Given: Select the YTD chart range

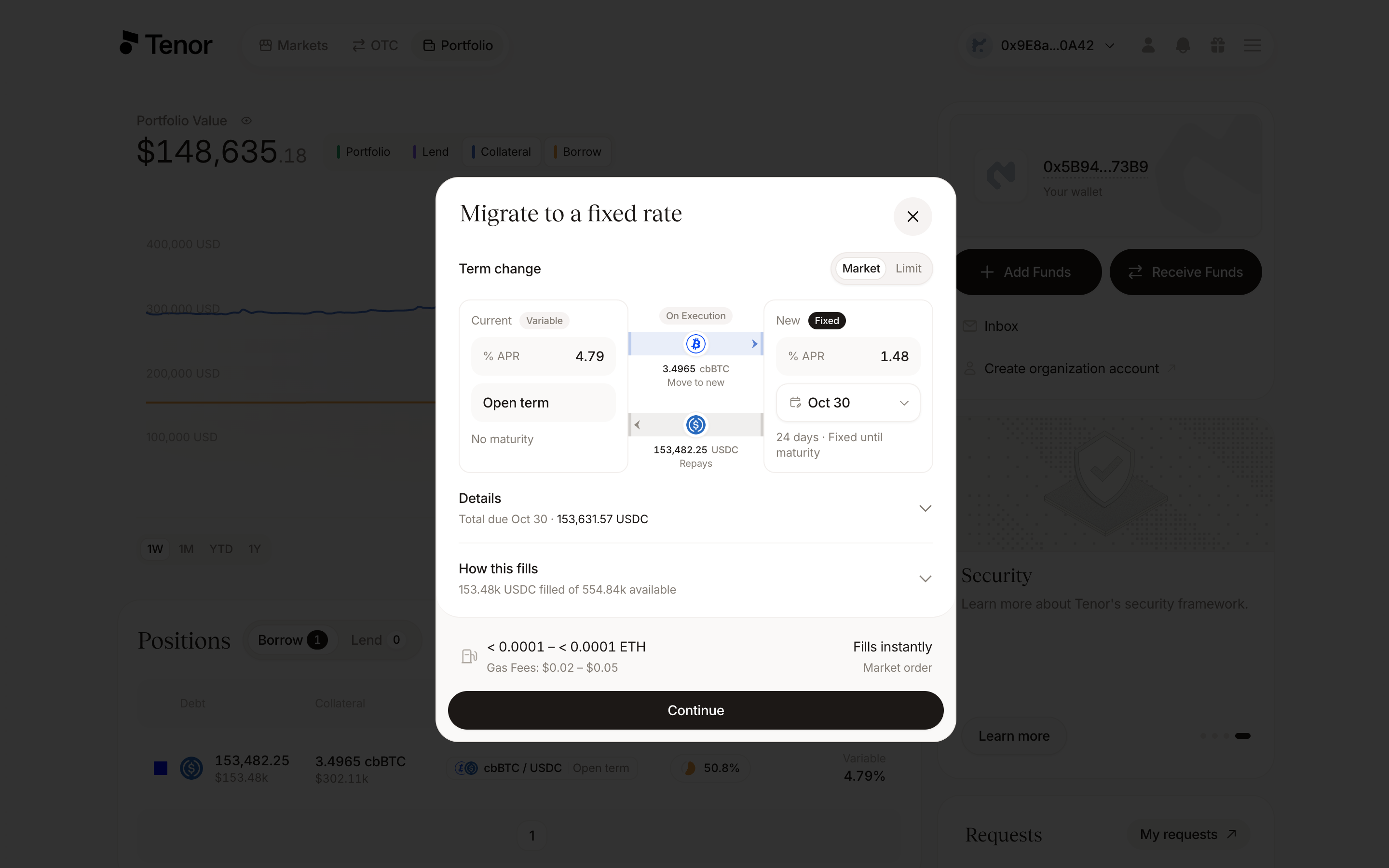Looking at the screenshot, I should (x=221, y=549).
